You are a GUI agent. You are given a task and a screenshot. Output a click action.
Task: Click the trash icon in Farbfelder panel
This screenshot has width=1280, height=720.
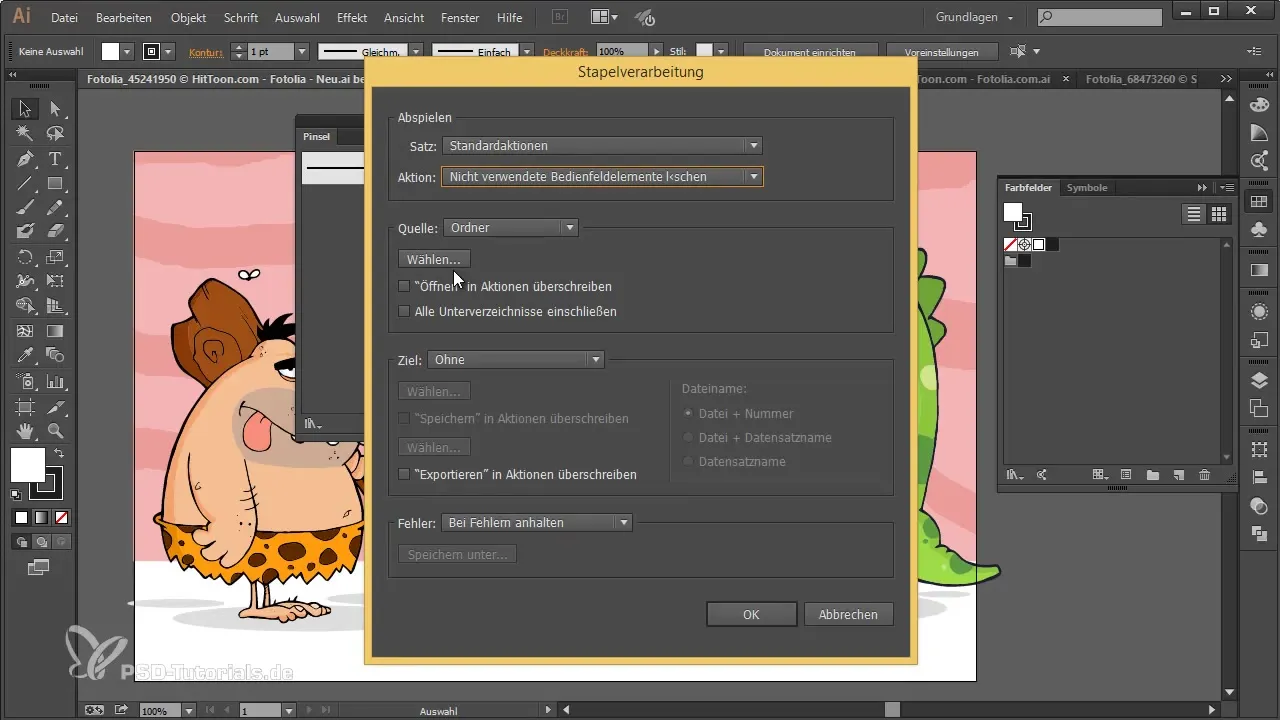pyautogui.click(x=1204, y=475)
